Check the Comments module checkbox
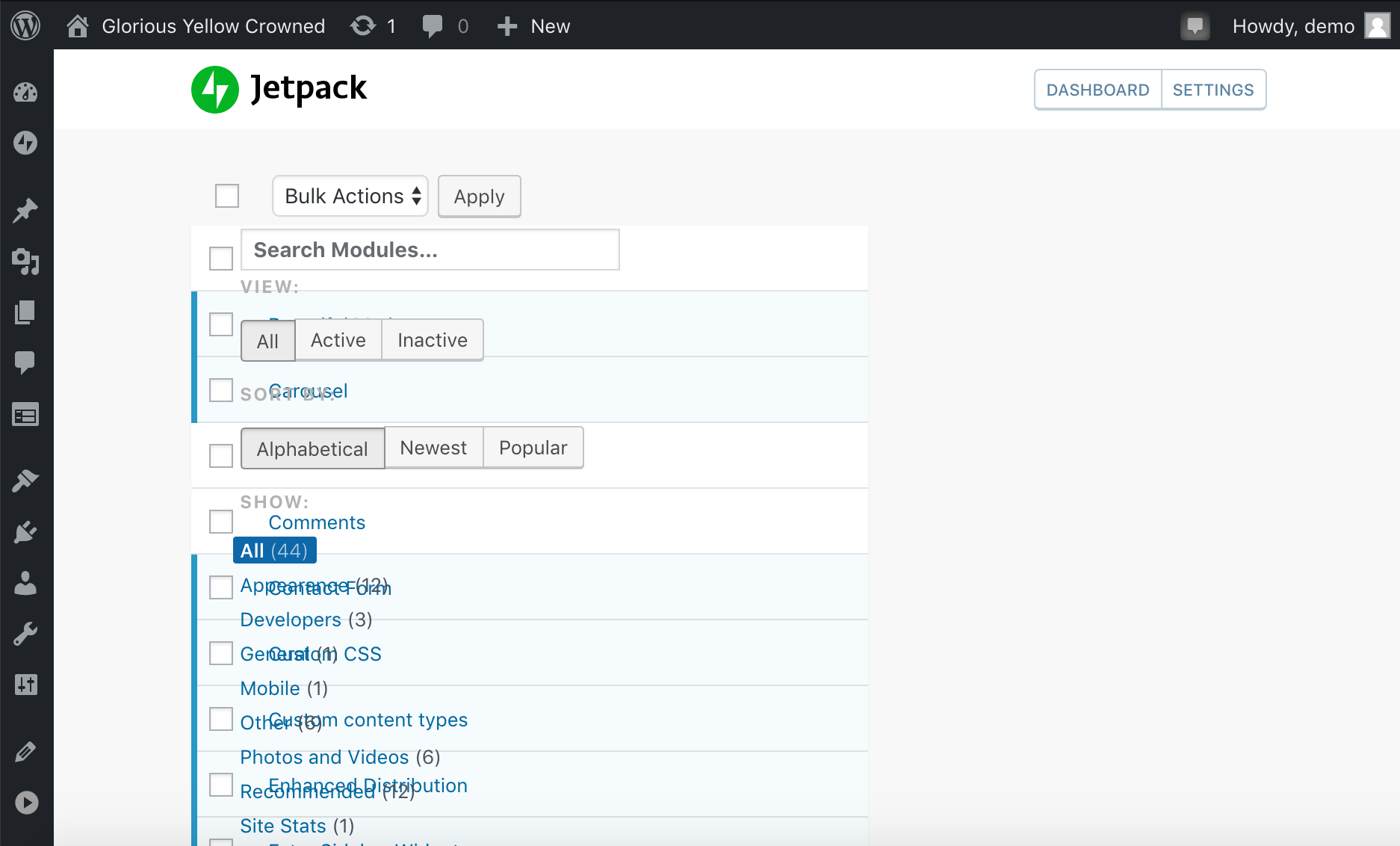 [221, 522]
